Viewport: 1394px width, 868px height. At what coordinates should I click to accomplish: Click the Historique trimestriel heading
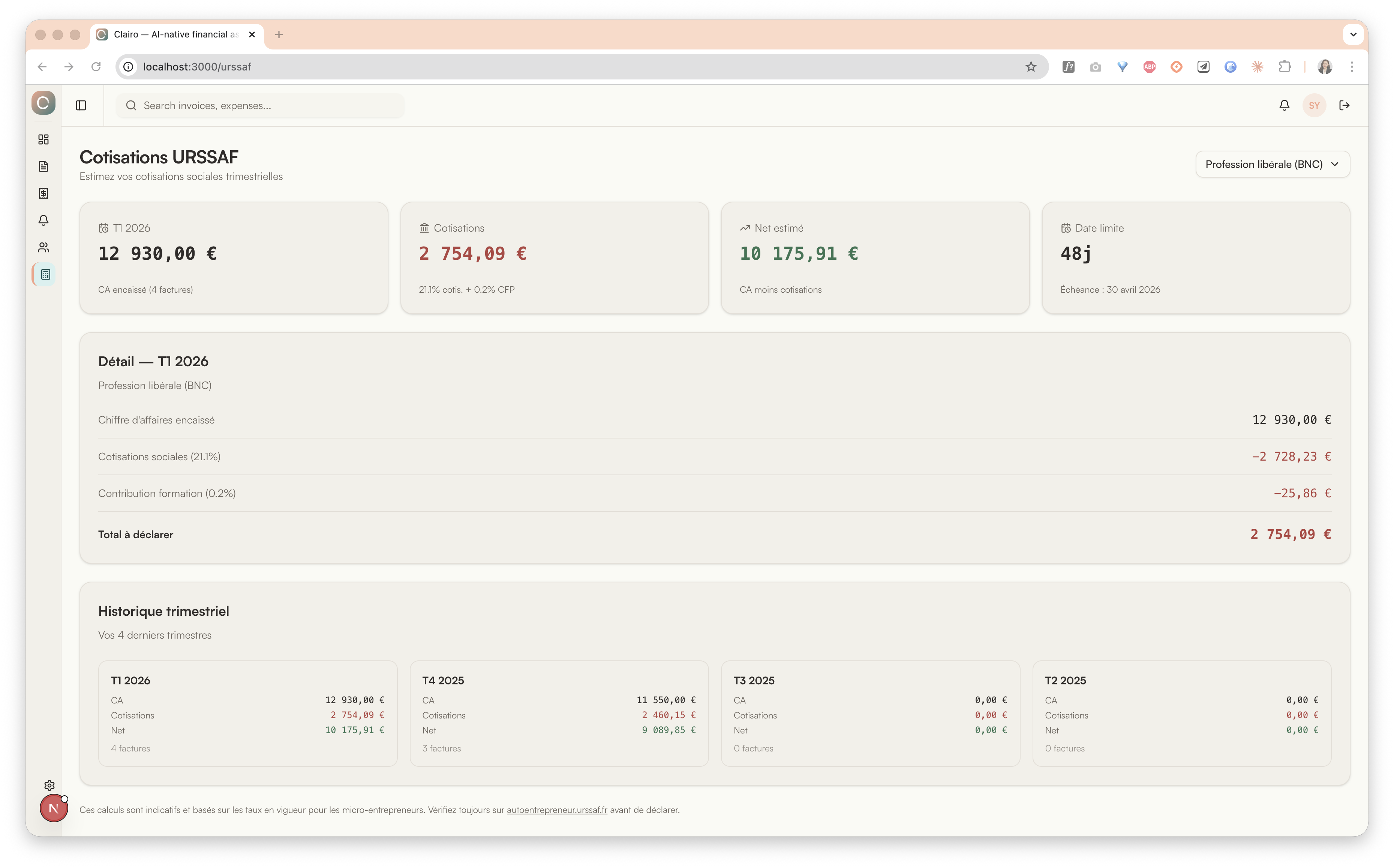coord(163,611)
